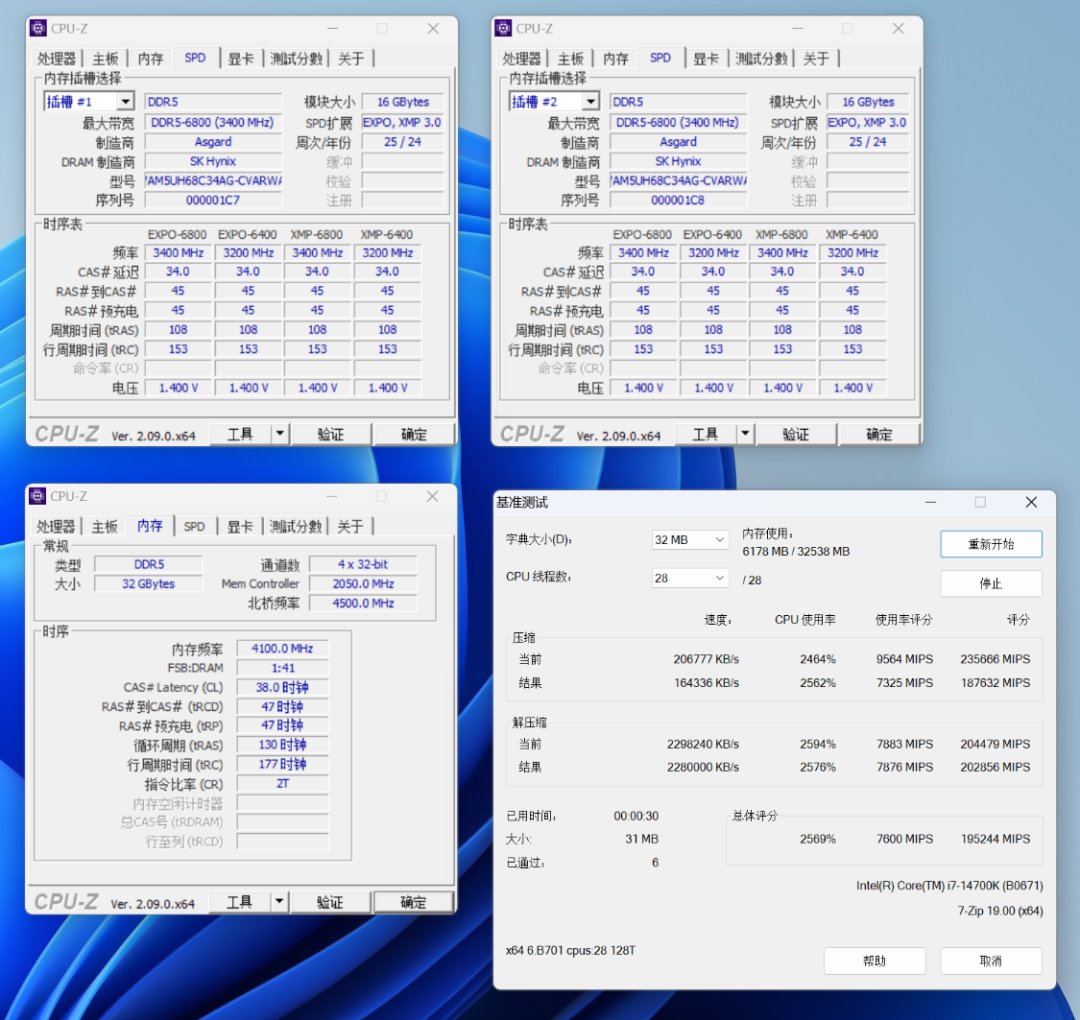Minimize the 基准测试 benchmark window
1080x1020 pixels.
click(931, 502)
